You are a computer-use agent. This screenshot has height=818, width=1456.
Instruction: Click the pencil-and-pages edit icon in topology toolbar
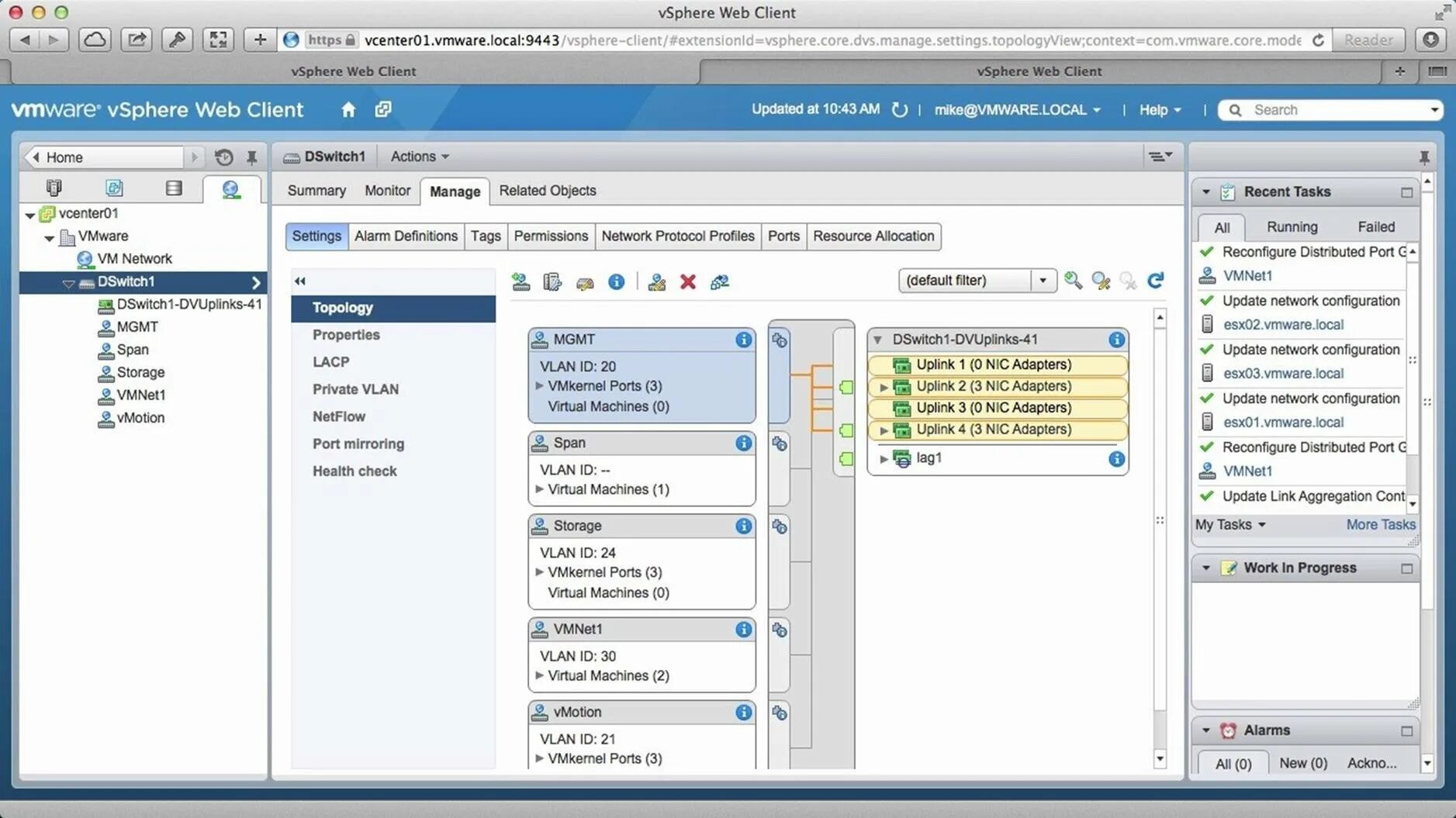pyautogui.click(x=552, y=281)
